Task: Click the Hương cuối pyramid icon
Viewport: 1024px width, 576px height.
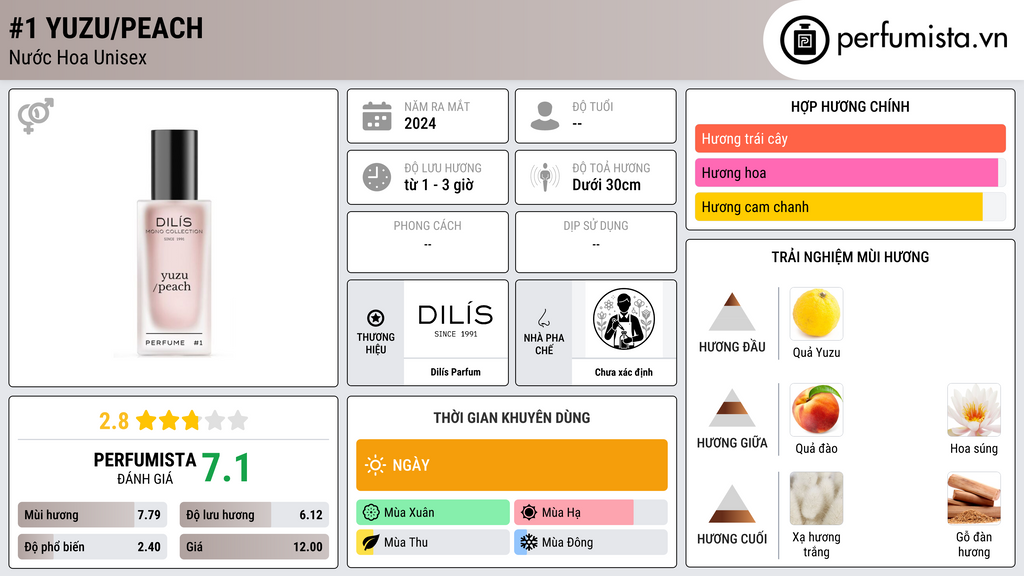Action: (732, 504)
